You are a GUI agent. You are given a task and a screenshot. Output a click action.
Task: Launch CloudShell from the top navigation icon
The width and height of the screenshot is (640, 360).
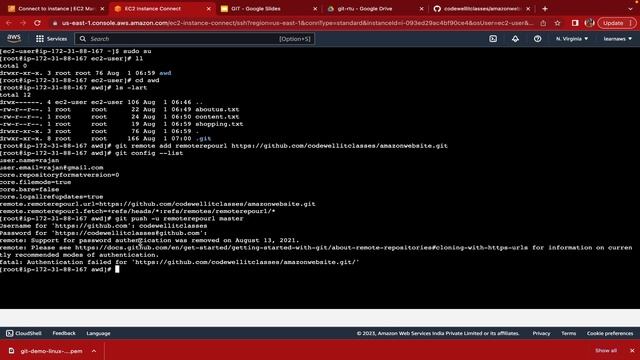coord(493,39)
